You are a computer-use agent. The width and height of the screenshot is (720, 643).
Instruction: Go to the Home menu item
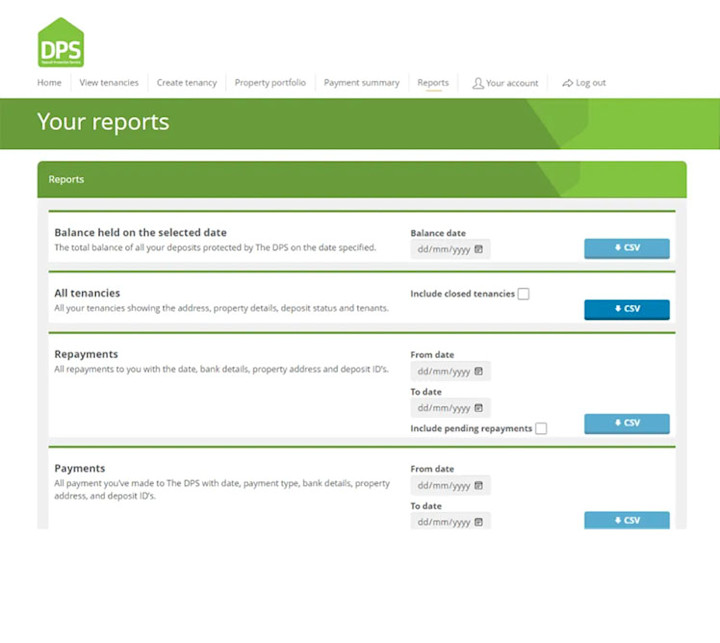(49, 83)
